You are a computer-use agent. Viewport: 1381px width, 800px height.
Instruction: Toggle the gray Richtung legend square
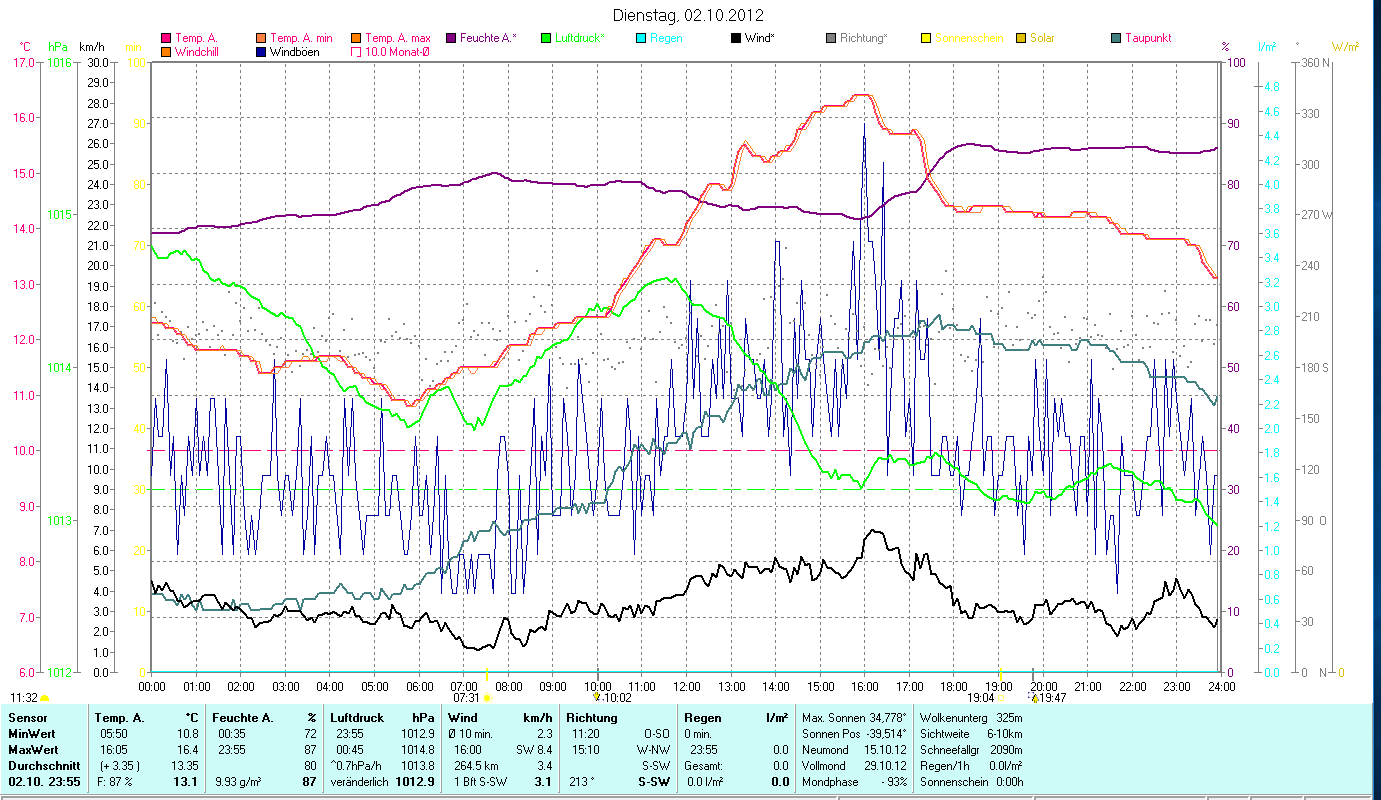point(831,38)
